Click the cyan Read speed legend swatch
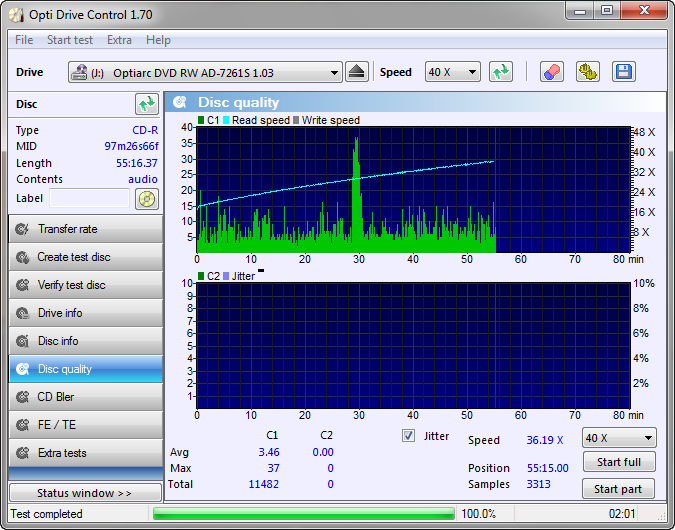675x530 pixels. click(x=226, y=120)
